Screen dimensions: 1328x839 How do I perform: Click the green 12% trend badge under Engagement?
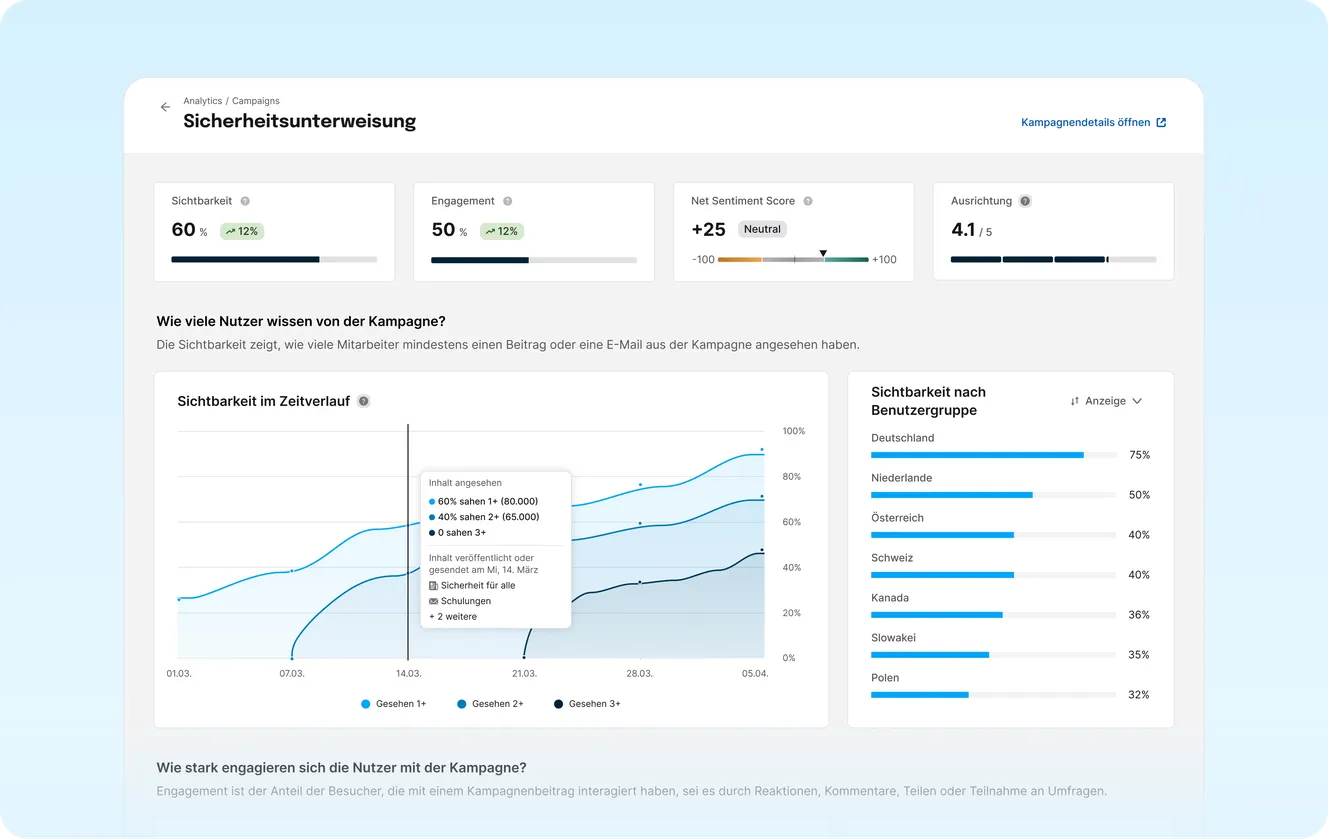pyautogui.click(x=502, y=231)
